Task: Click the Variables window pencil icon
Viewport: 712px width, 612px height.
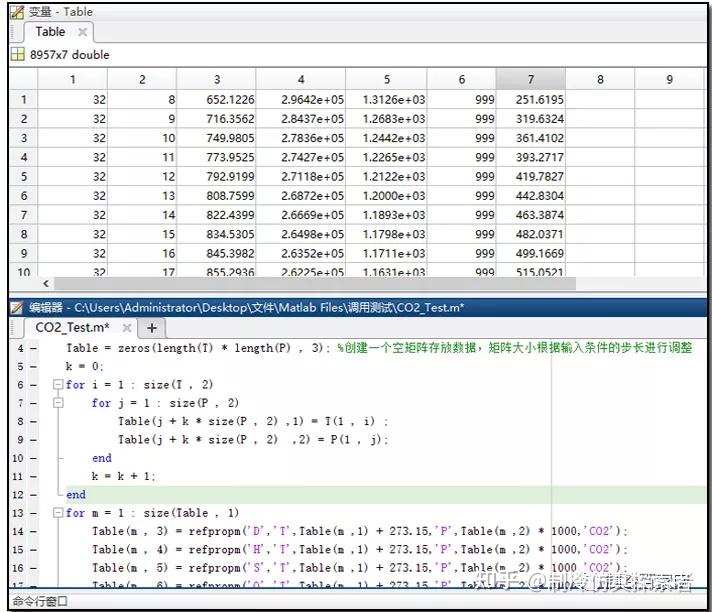Action: [17, 12]
